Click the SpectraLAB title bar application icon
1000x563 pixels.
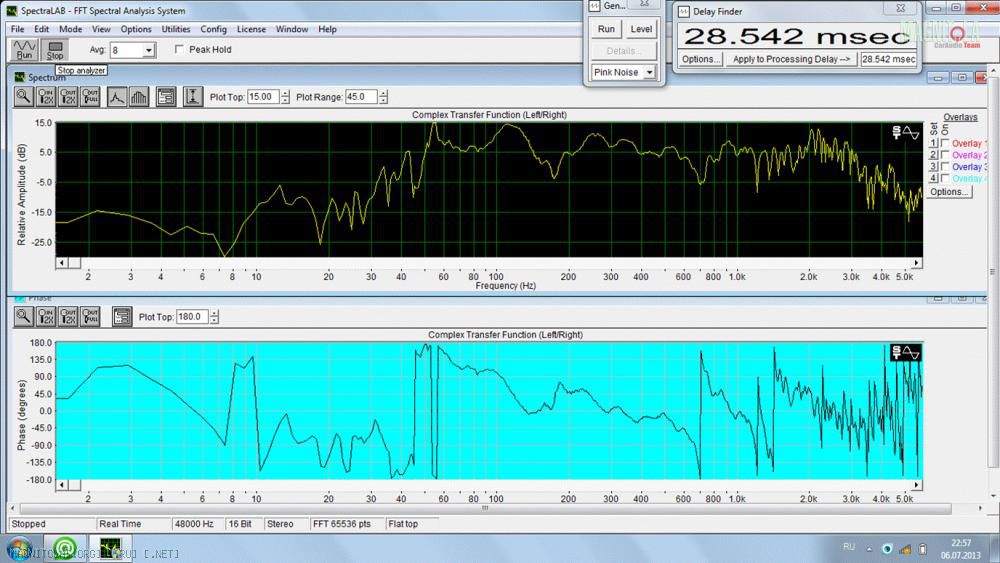(12, 11)
